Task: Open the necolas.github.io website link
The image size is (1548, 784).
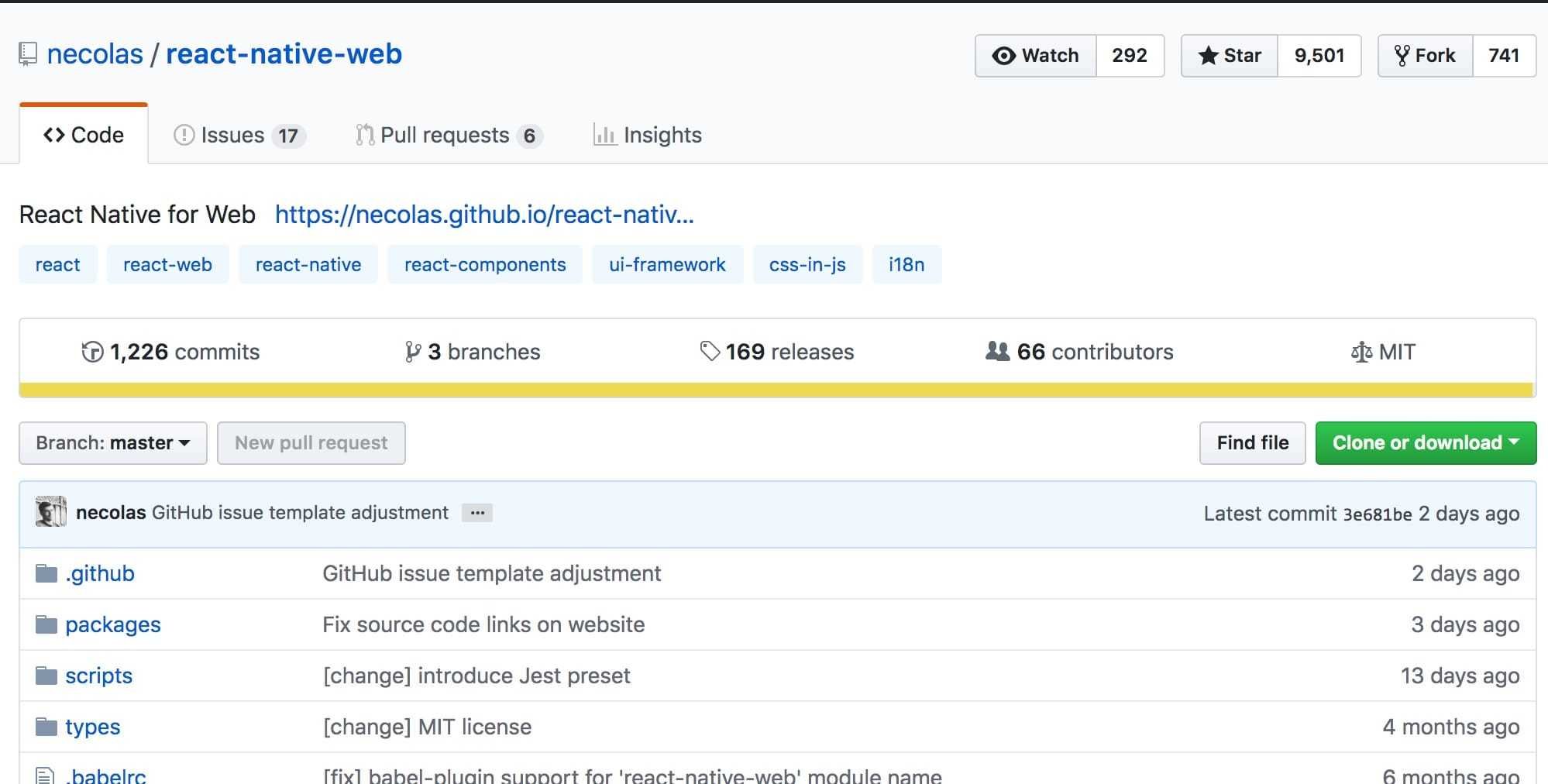Action: tap(484, 215)
